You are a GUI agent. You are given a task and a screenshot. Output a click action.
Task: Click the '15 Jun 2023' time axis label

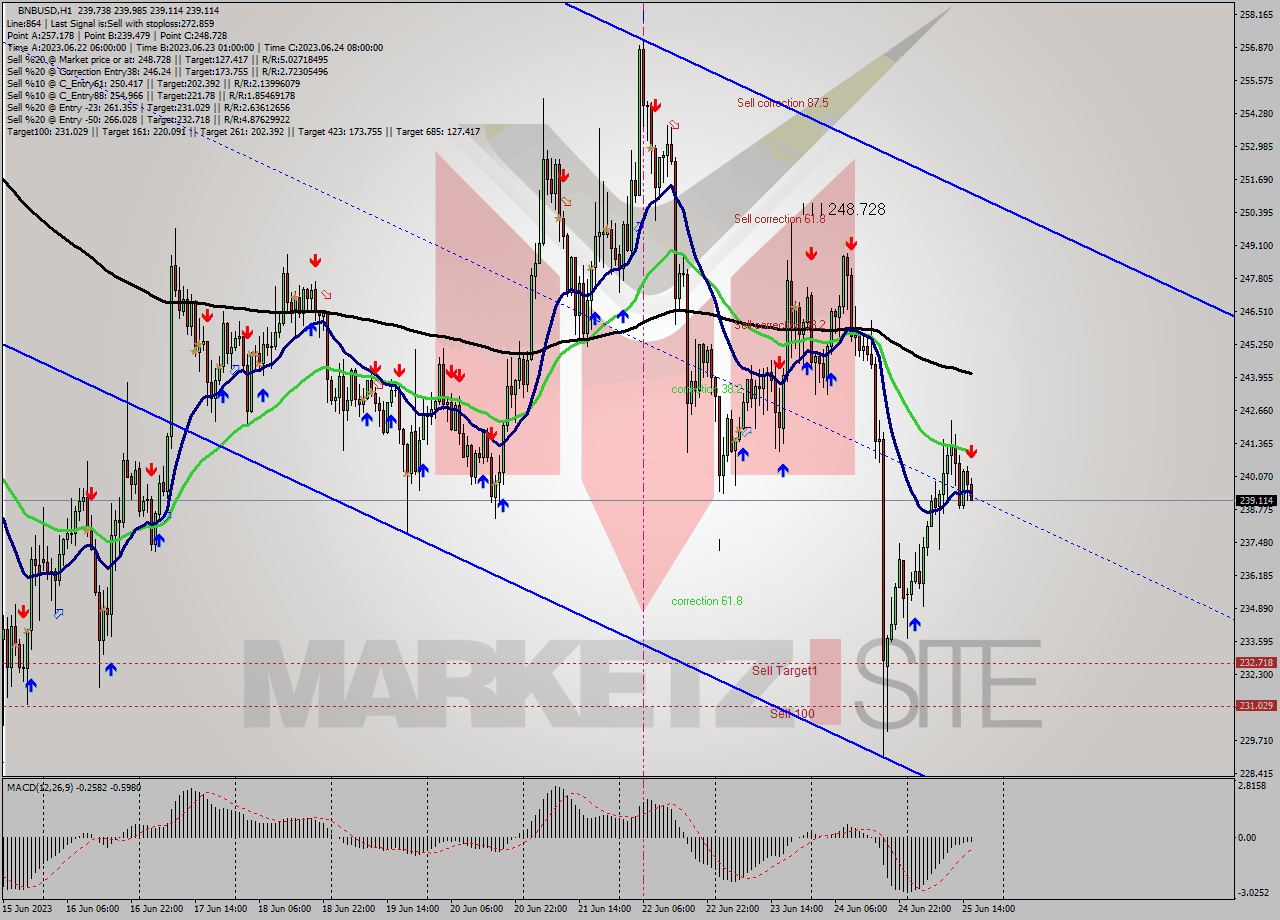(26, 908)
